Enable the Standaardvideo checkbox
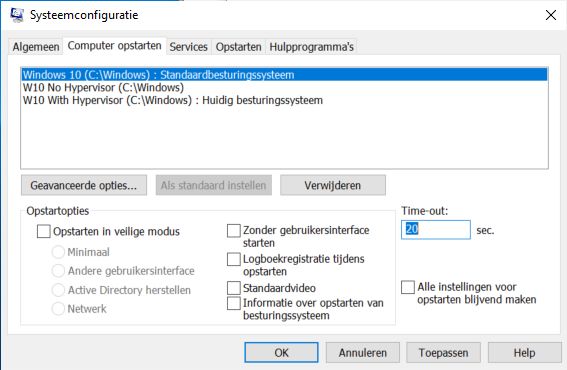This screenshot has width=567, height=370. (234, 288)
